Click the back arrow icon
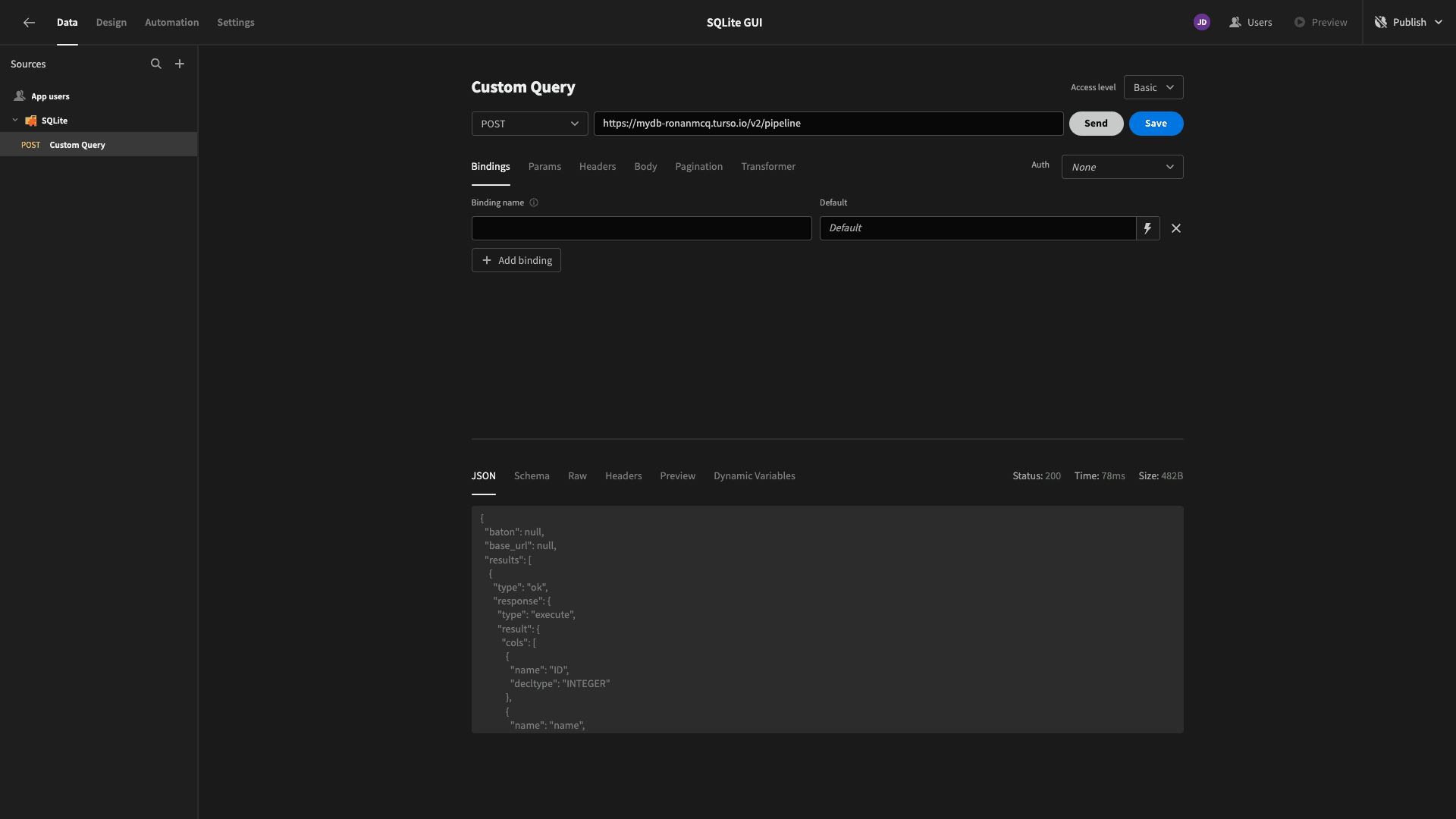The width and height of the screenshot is (1456, 819). (29, 23)
